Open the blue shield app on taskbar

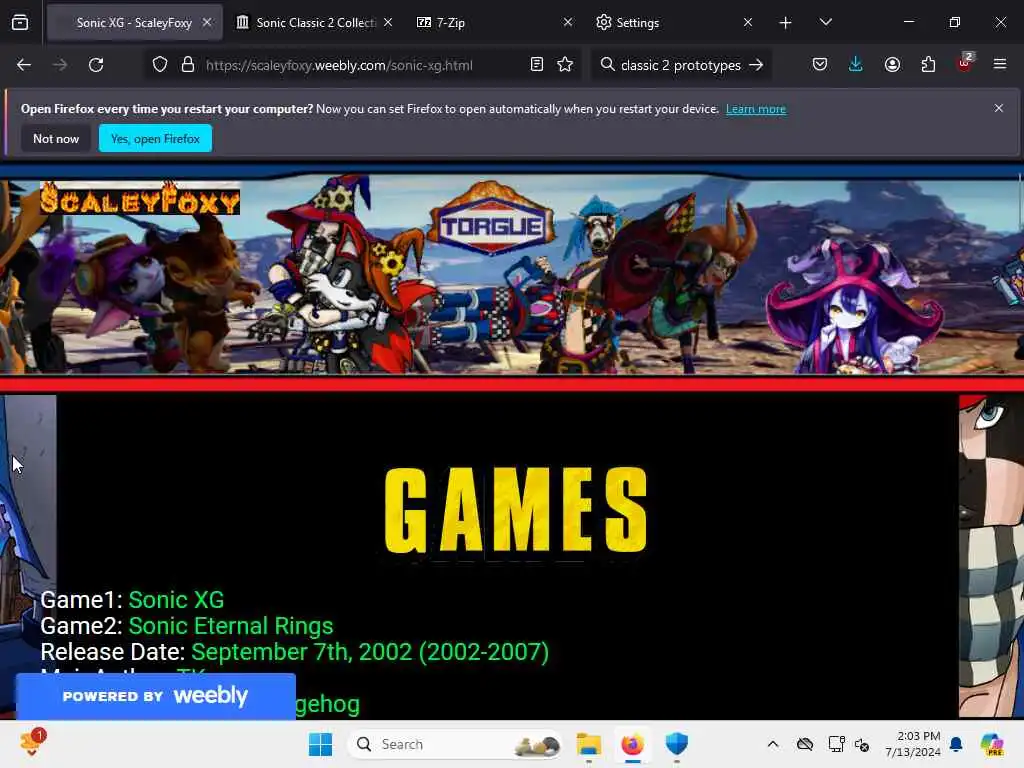tap(677, 744)
